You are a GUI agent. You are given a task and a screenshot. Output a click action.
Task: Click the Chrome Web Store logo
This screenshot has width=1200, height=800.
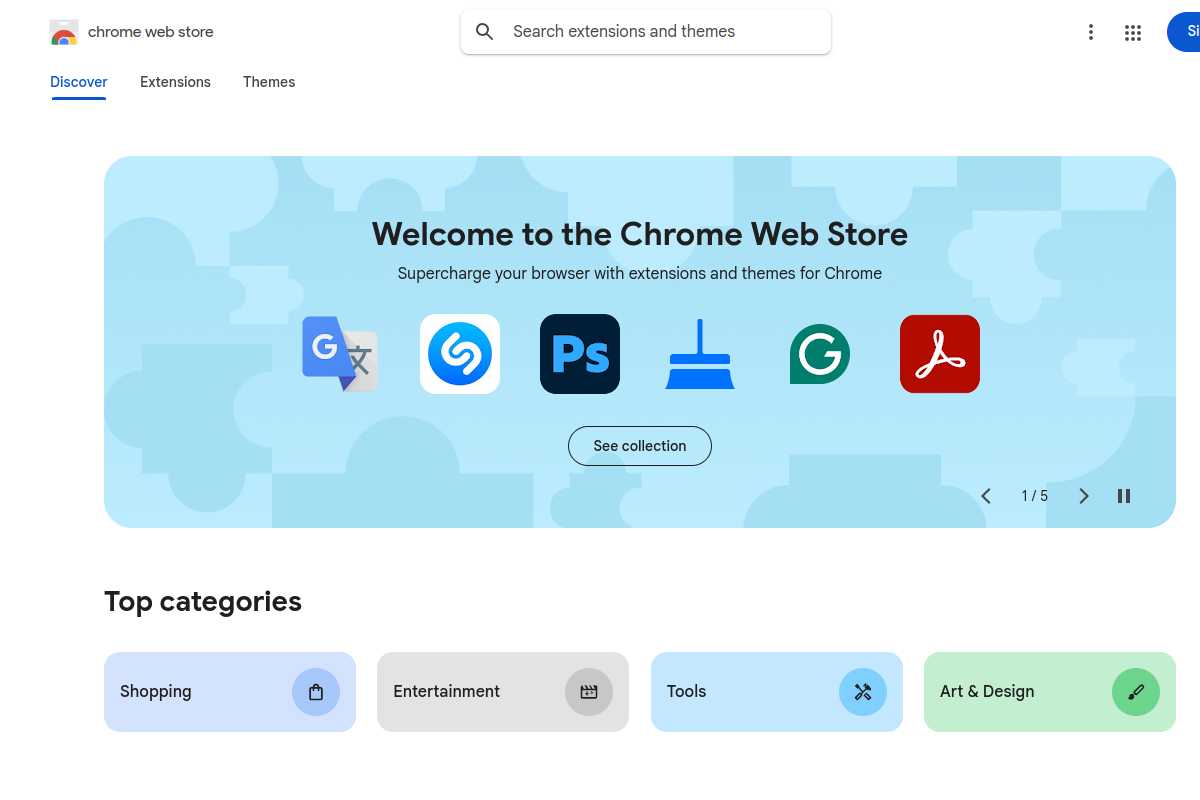click(x=64, y=33)
